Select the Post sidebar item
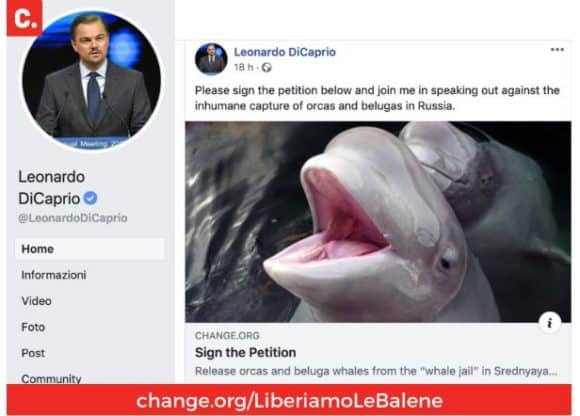The width and height of the screenshot is (580, 416). pos(33,353)
